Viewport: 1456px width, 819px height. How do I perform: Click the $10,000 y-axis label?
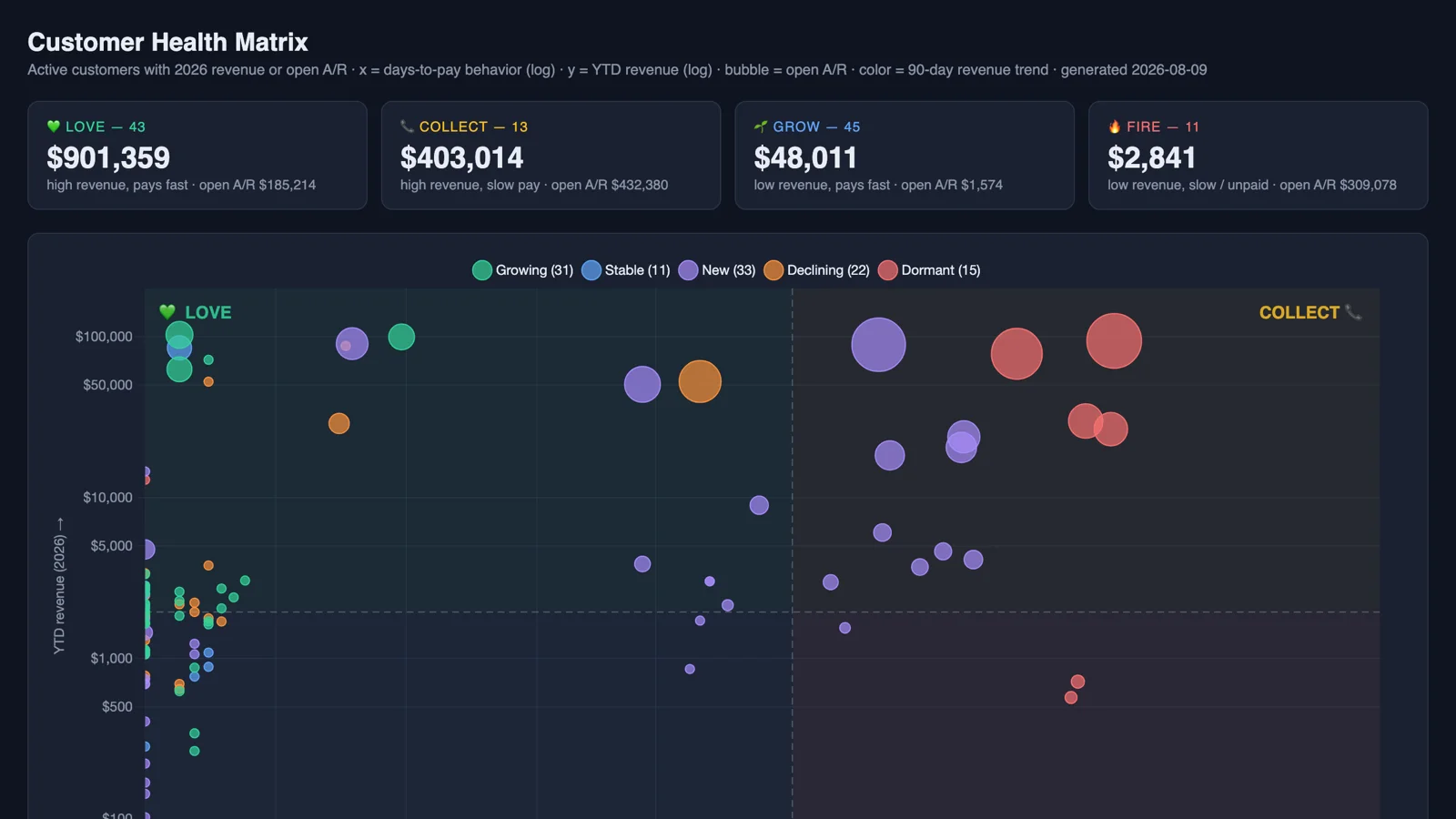[107, 498]
